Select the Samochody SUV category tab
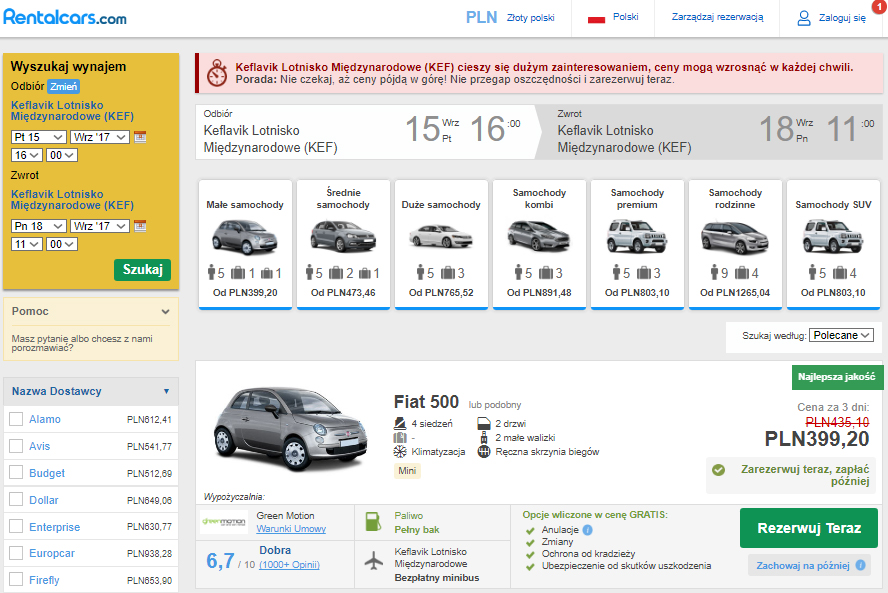The width and height of the screenshot is (888, 593). coord(834,244)
